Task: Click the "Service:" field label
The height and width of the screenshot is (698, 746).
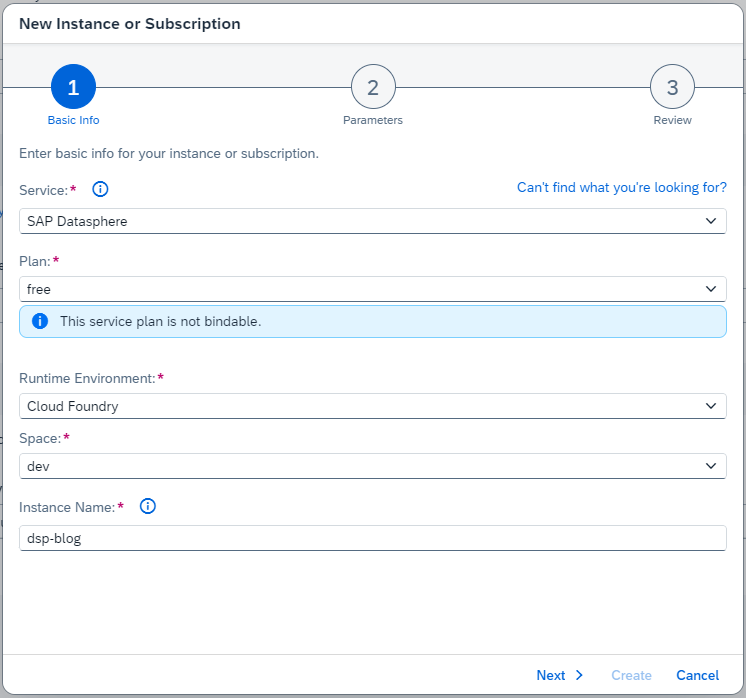Action: point(44,190)
